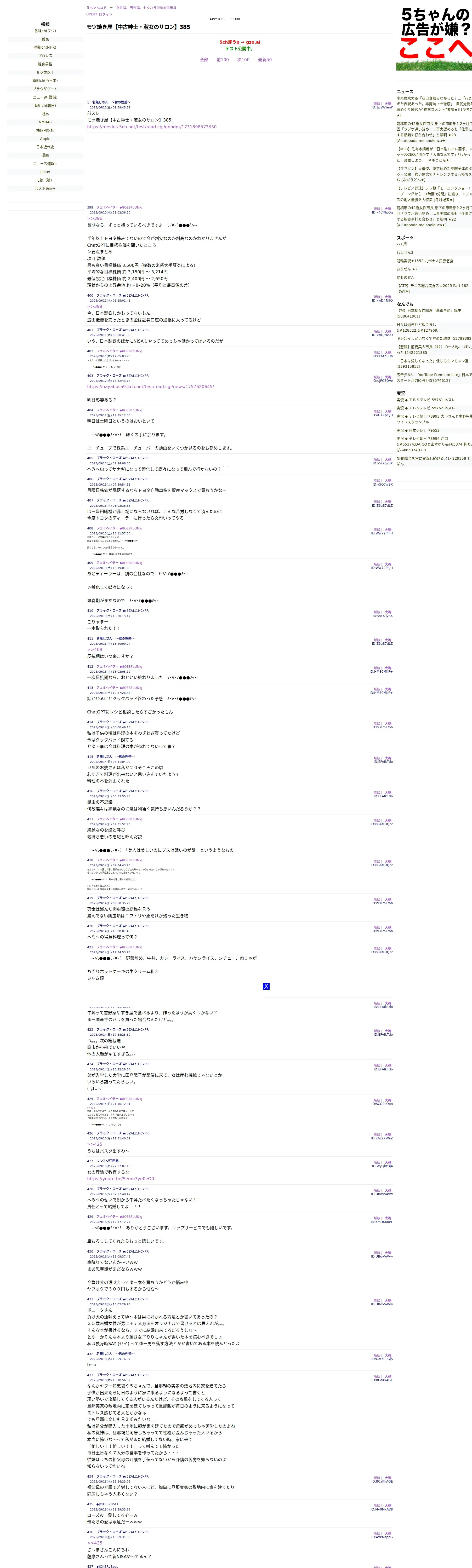Image resolution: width=472 pixels, height=1568 pixels.
Task: Open the youtu.be link in post 427
Action: [121, 1178]
